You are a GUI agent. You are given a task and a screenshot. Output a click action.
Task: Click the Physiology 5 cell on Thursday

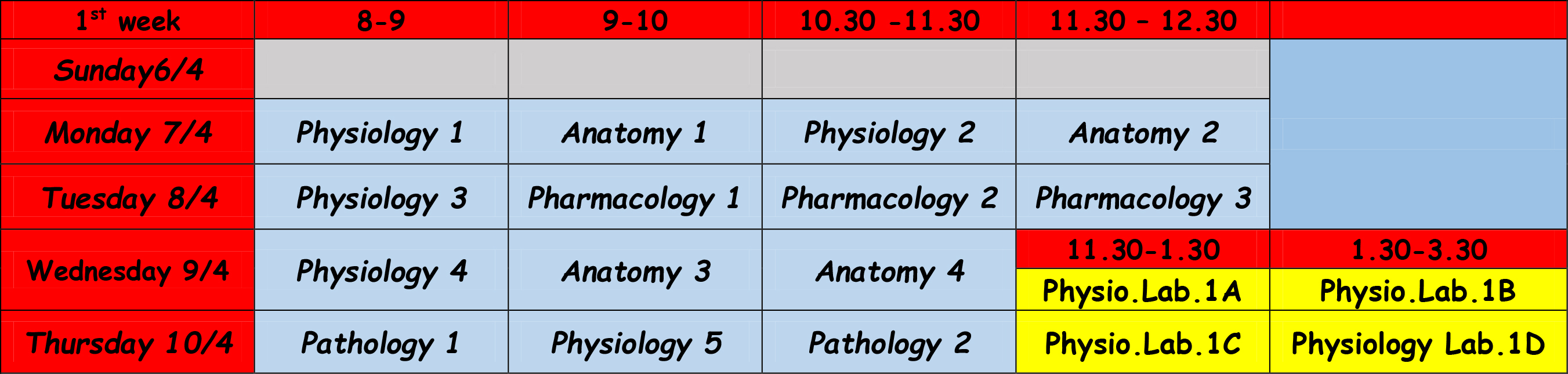point(635,342)
